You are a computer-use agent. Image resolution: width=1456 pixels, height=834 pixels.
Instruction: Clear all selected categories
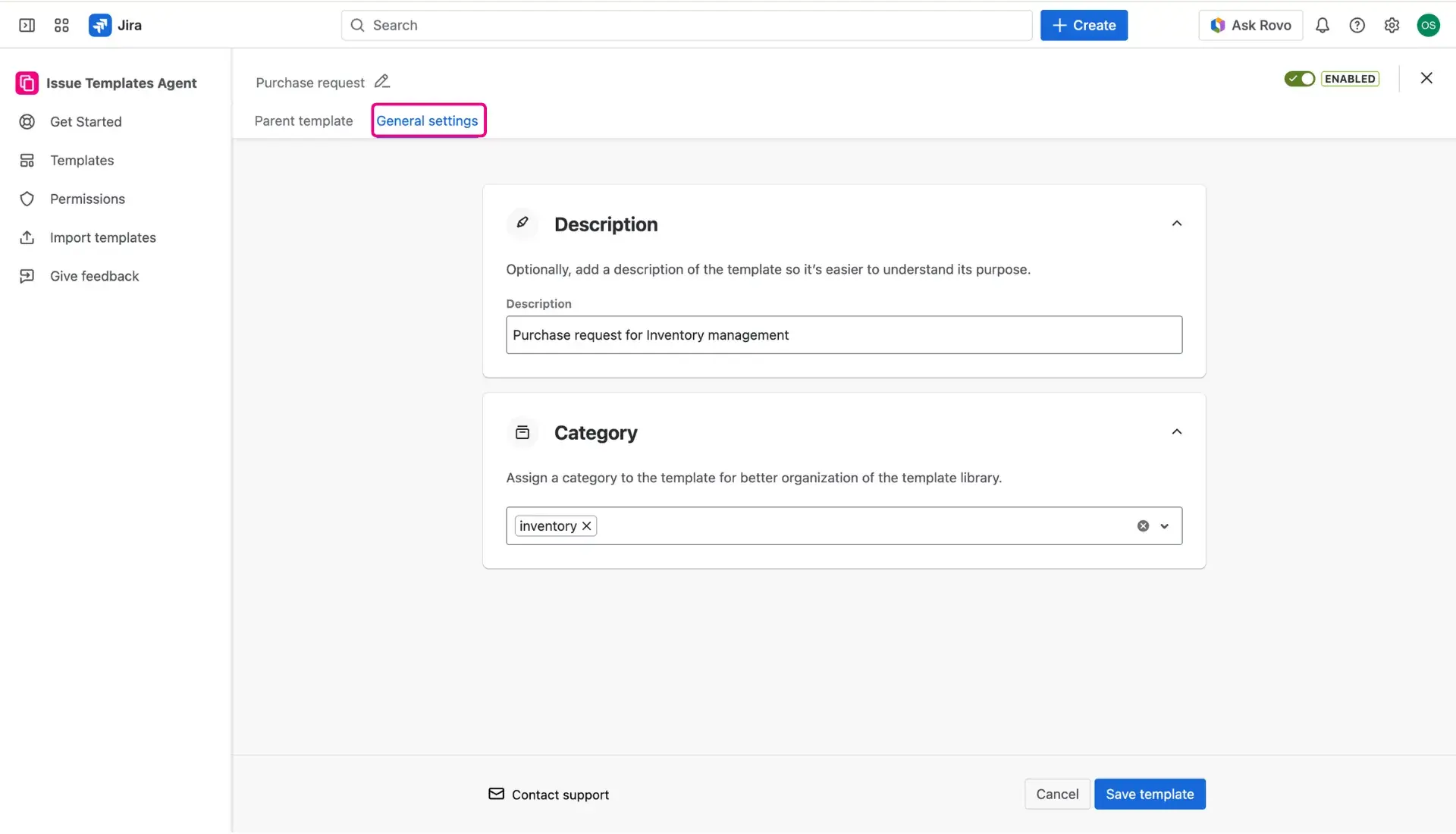tap(1144, 525)
